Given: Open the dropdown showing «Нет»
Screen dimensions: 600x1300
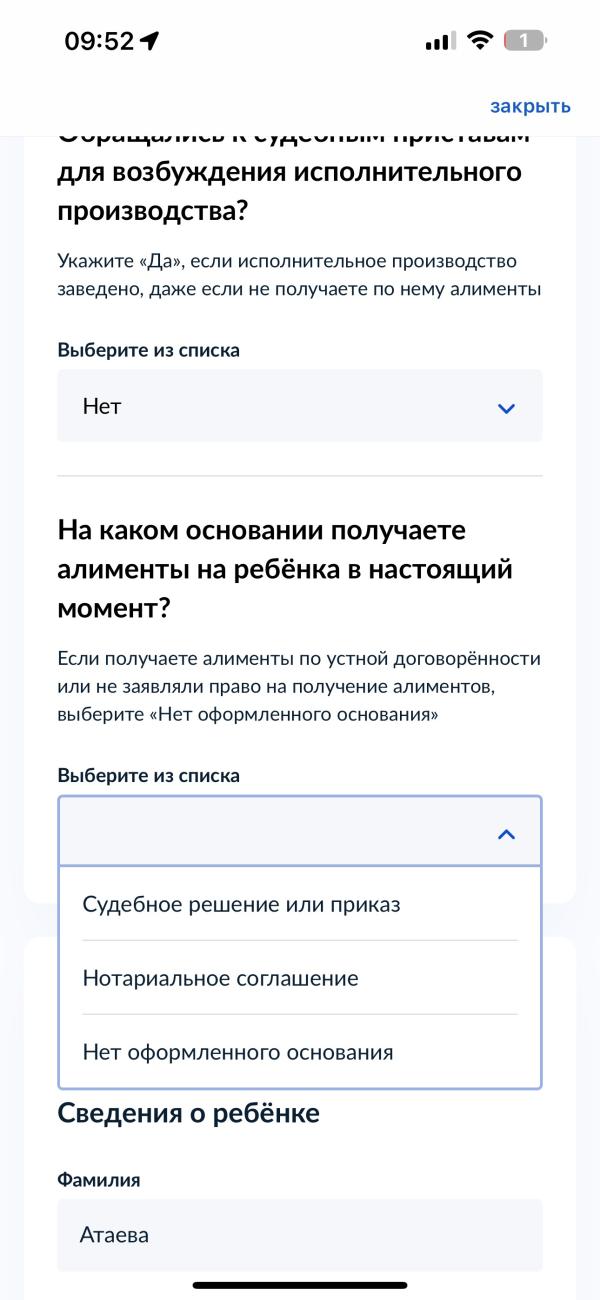Looking at the screenshot, I should (299, 406).
